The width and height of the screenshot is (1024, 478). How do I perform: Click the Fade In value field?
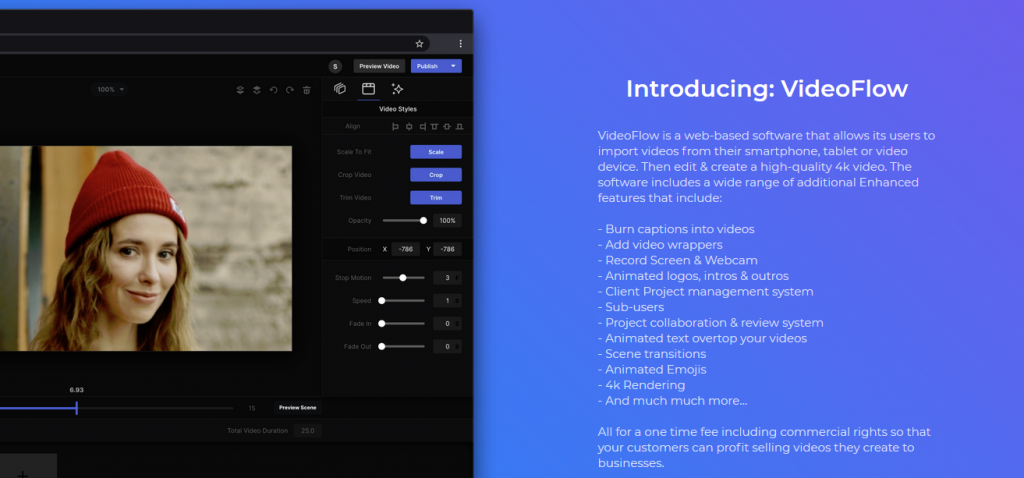[447, 324]
